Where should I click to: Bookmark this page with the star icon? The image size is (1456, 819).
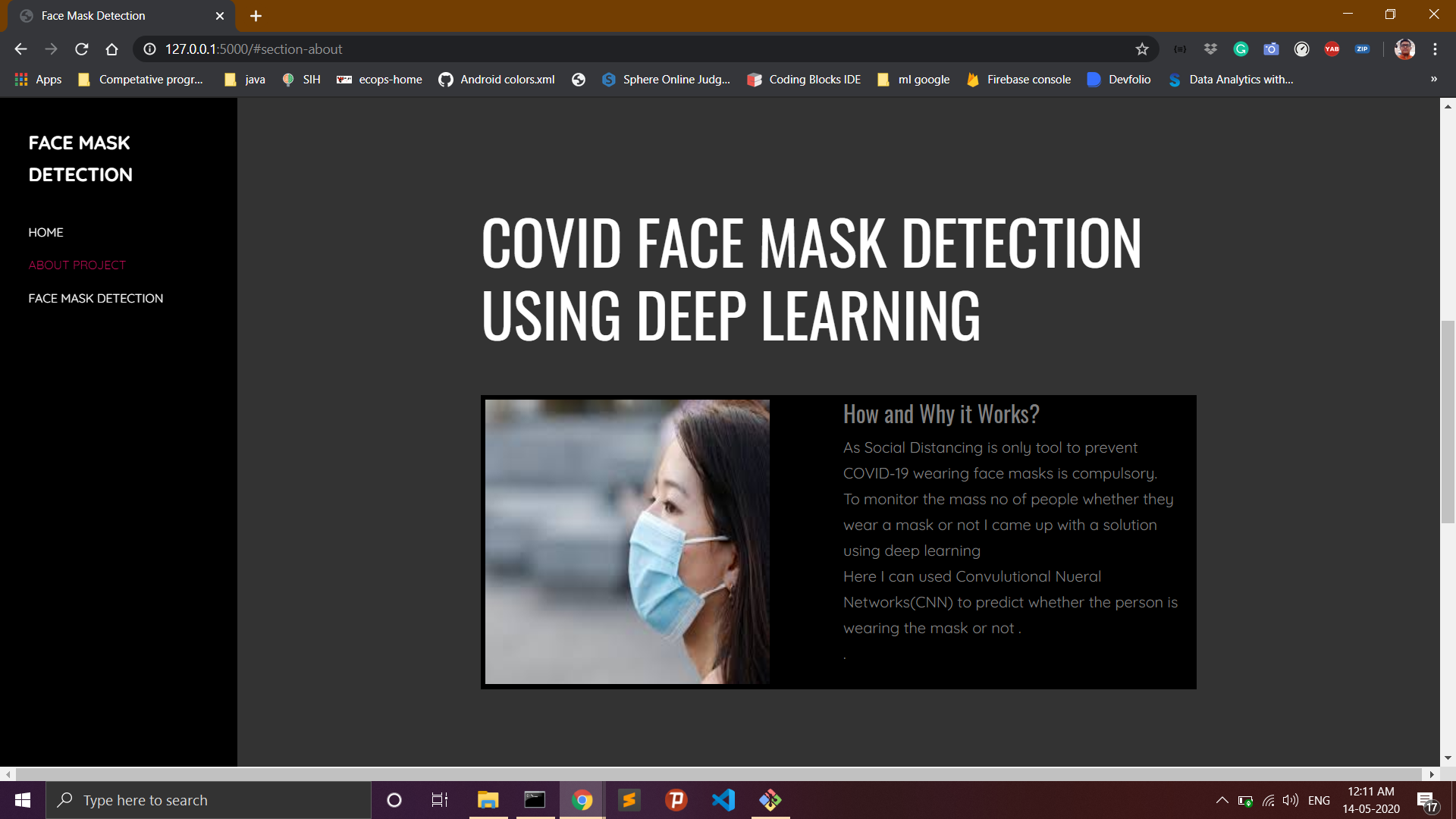1142,49
